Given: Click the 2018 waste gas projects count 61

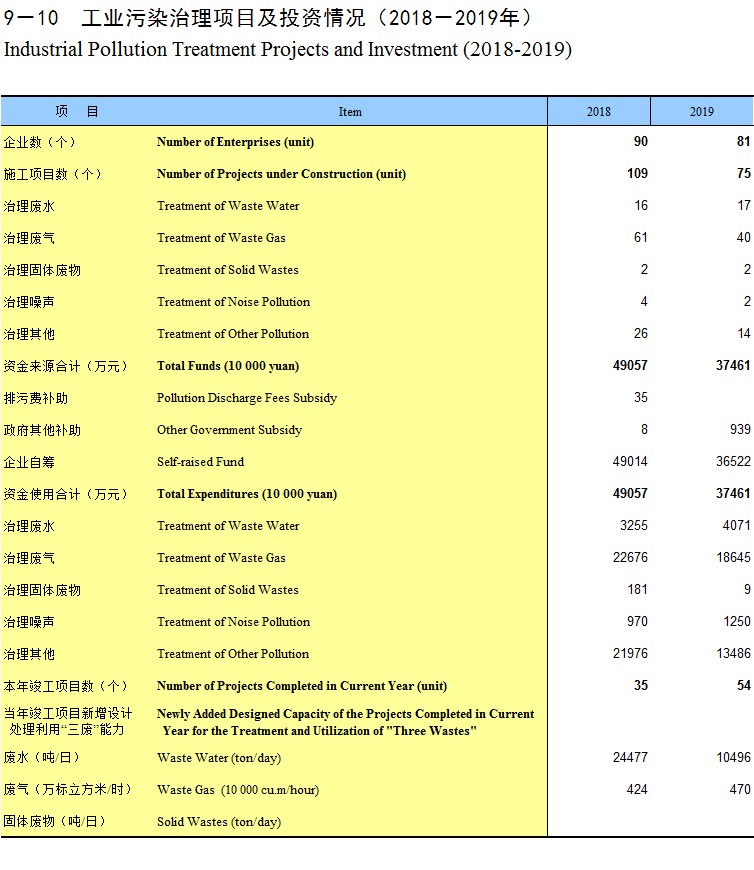Looking at the screenshot, I should point(641,238).
